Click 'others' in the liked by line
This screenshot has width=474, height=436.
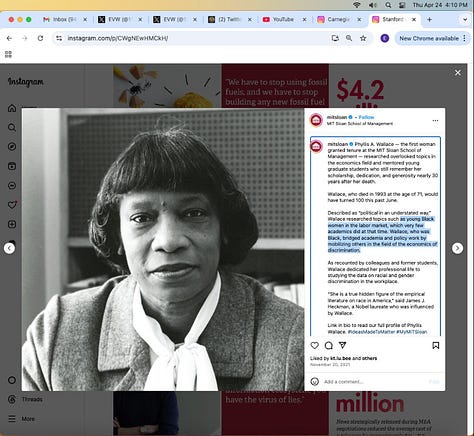pyautogui.click(x=369, y=358)
